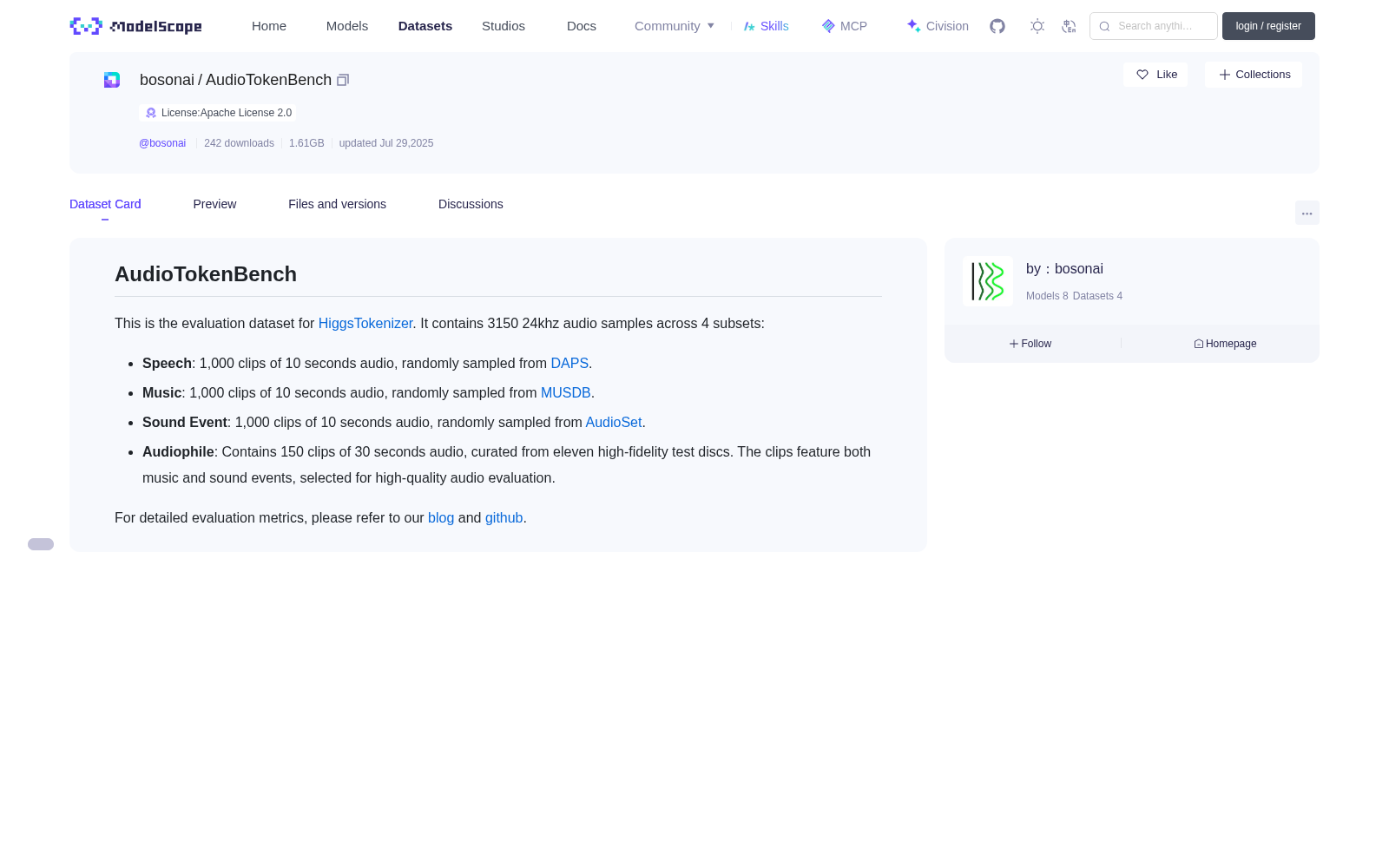This screenshot has height=868, width=1389.
Task: Copy the dataset name bosonai/AudioTokenBench
Action: click(343, 80)
